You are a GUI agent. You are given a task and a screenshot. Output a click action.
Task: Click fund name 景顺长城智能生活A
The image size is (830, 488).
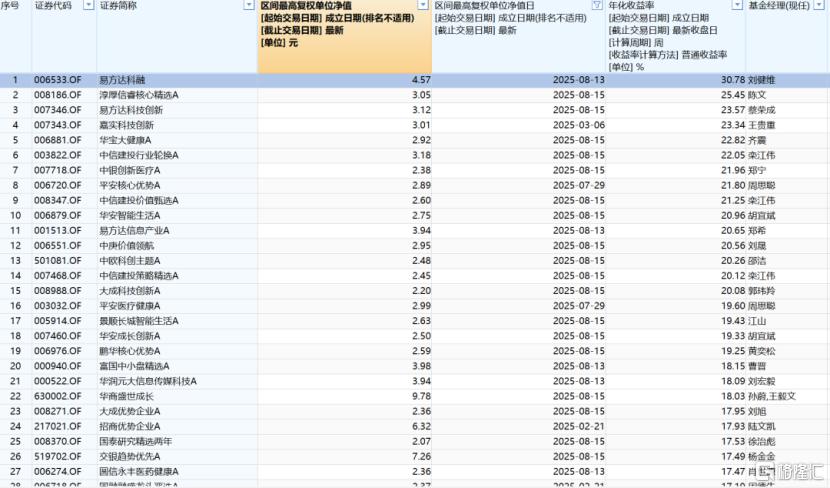[x=139, y=321]
